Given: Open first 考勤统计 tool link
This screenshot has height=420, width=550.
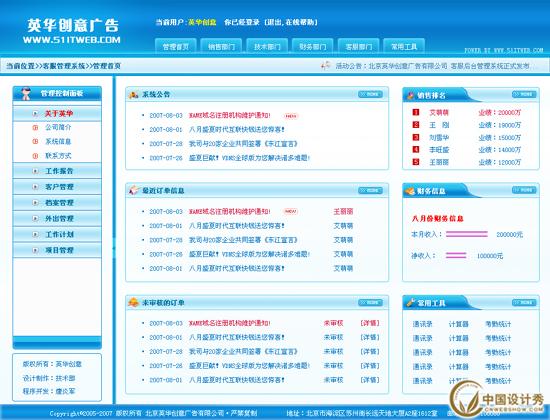Looking at the screenshot, I should (x=498, y=324).
